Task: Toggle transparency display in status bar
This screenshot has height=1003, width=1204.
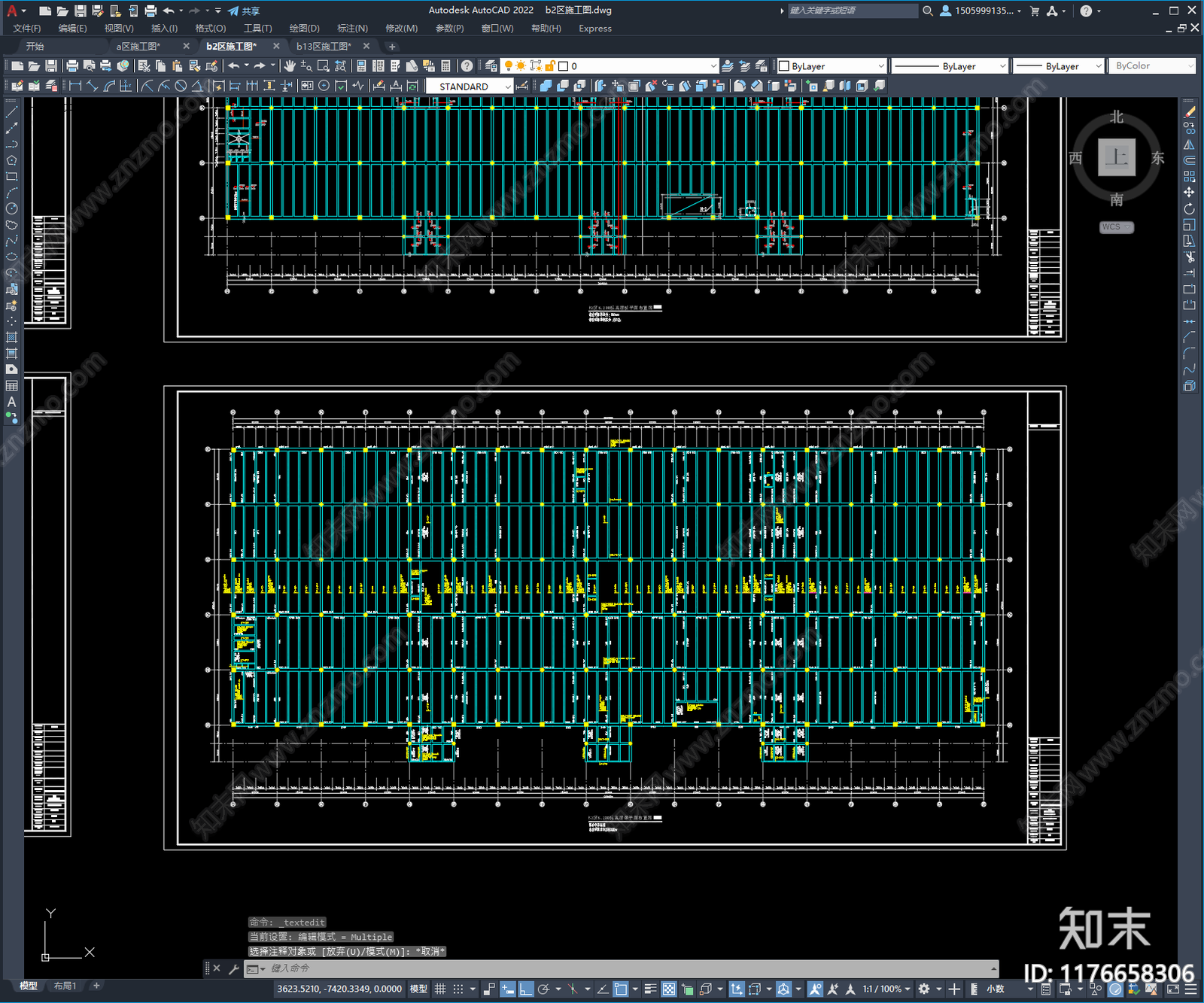Action: point(668,989)
